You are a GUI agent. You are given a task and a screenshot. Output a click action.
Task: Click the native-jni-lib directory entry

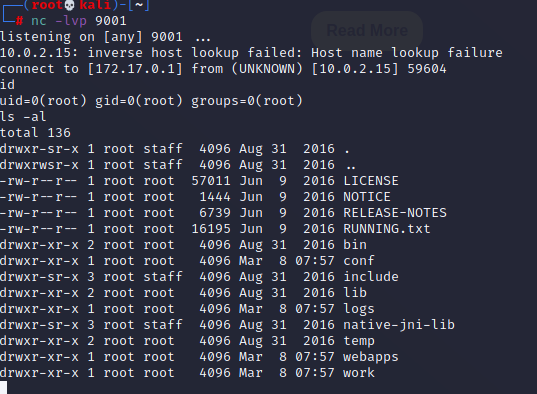click(399, 325)
